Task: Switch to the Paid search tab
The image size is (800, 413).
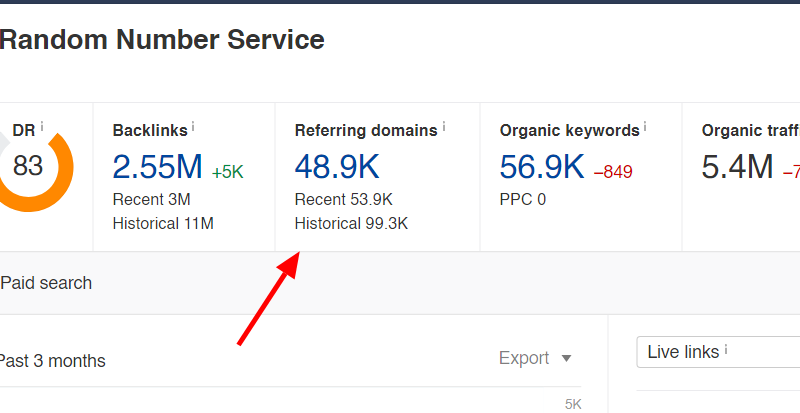Action: [46, 283]
